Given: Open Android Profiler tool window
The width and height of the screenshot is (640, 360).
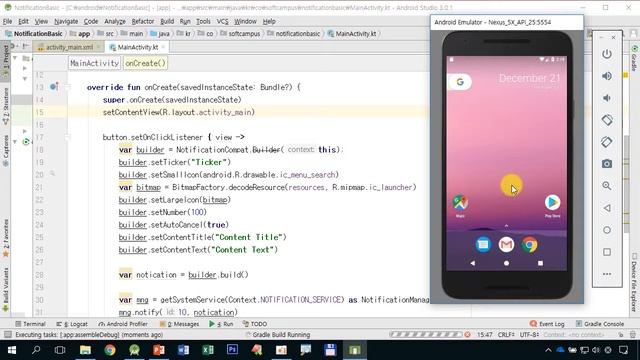Looking at the screenshot, I should [123, 324].
